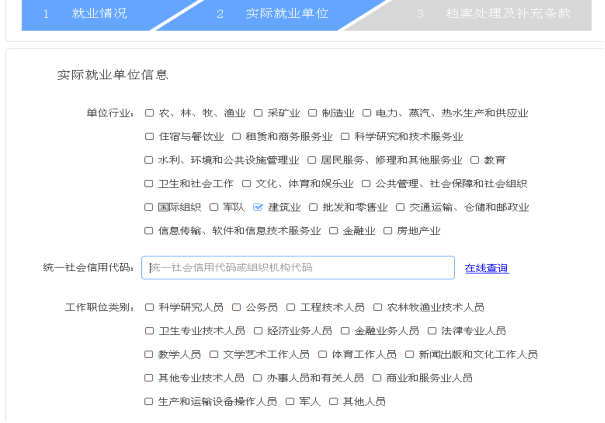Click the 单位行业 field label
This screenshot has height=423, width=605.
(x=110, y=113)
